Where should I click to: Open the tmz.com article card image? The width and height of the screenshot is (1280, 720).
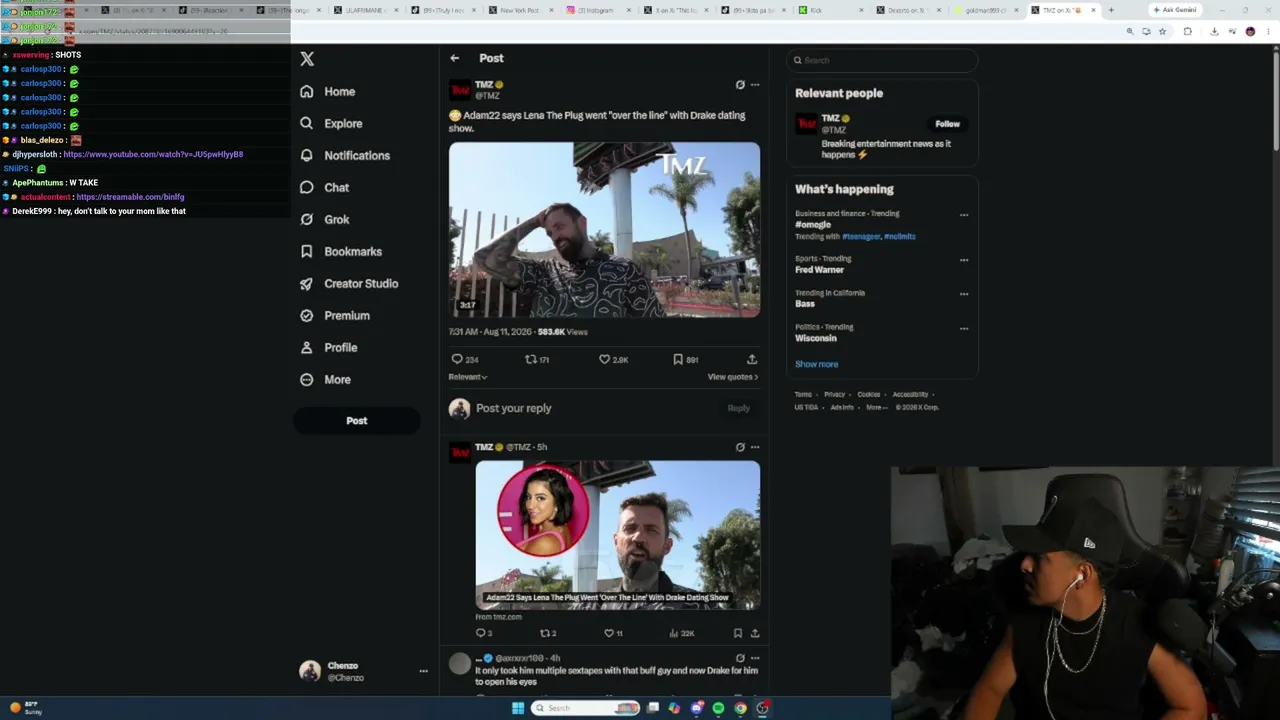point(617,535)
